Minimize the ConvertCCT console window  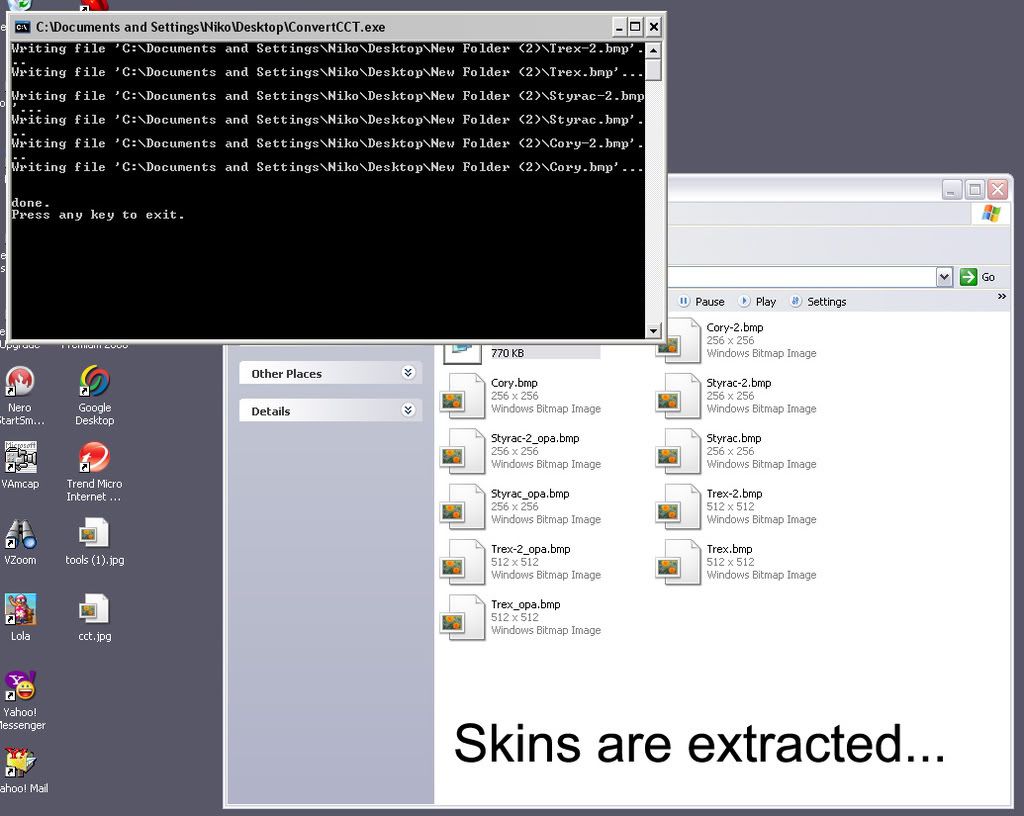click(619, 27)
